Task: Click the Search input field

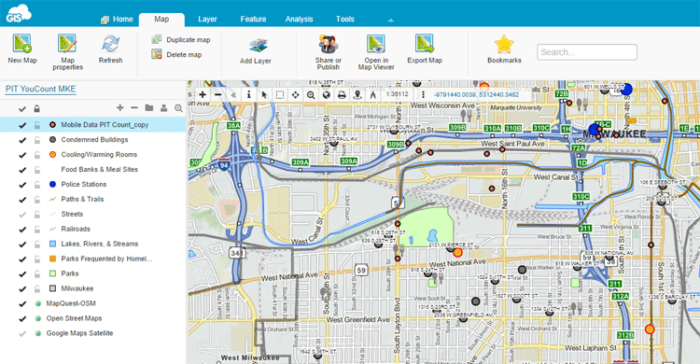Action: (587, 52)
